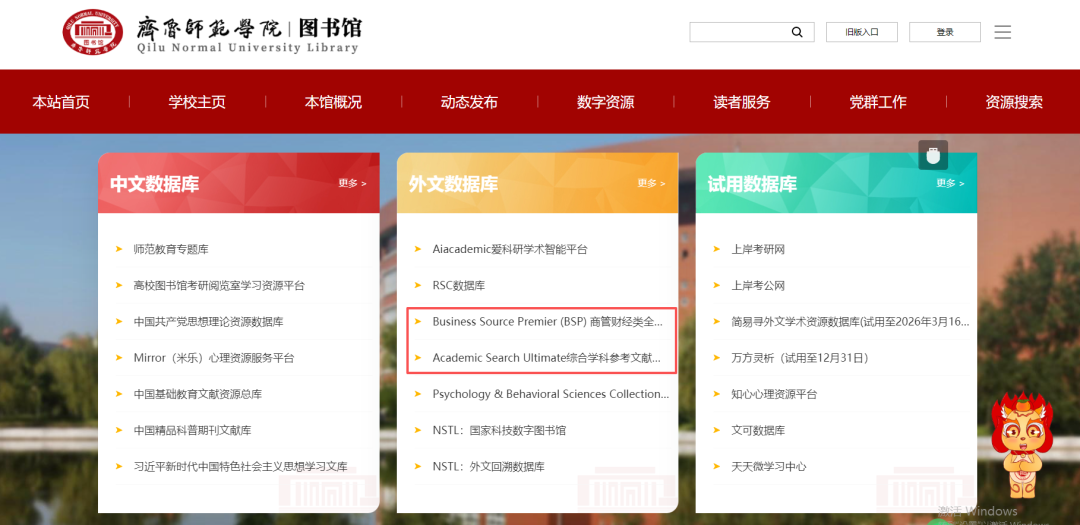Select 动态发布 in the nav bar

coord(469,103)
